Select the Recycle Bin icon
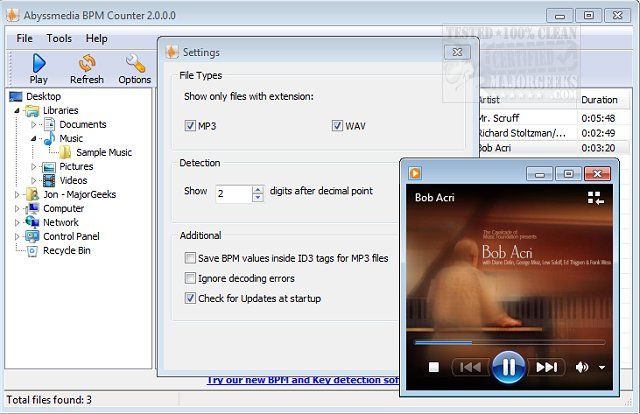Screen dimensions: 640x414 32,251
